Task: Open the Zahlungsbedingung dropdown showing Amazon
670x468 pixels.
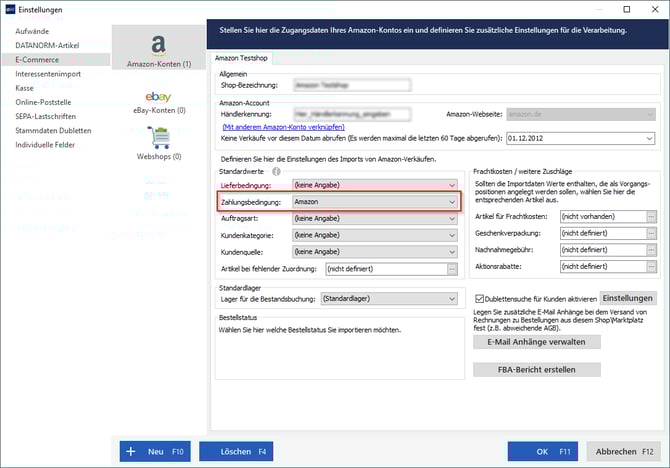Action: tap(375, 202)
